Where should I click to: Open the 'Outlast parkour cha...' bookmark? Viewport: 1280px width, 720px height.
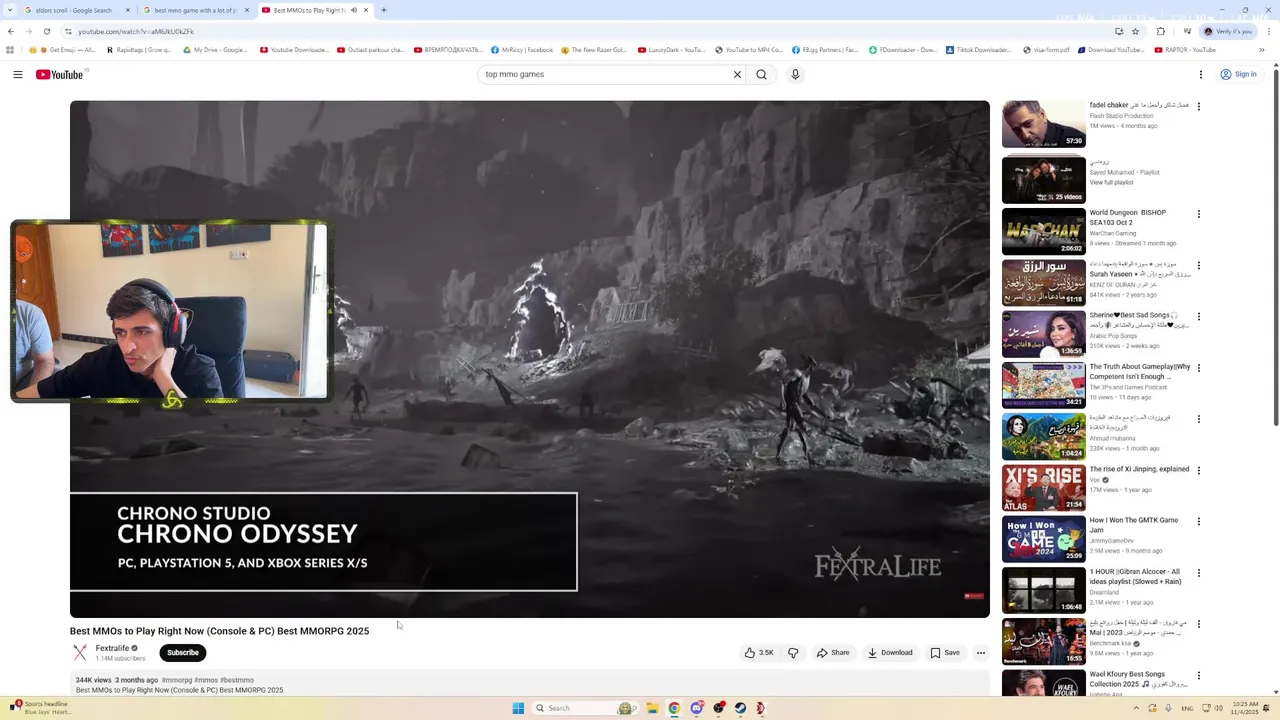(371, 50)
